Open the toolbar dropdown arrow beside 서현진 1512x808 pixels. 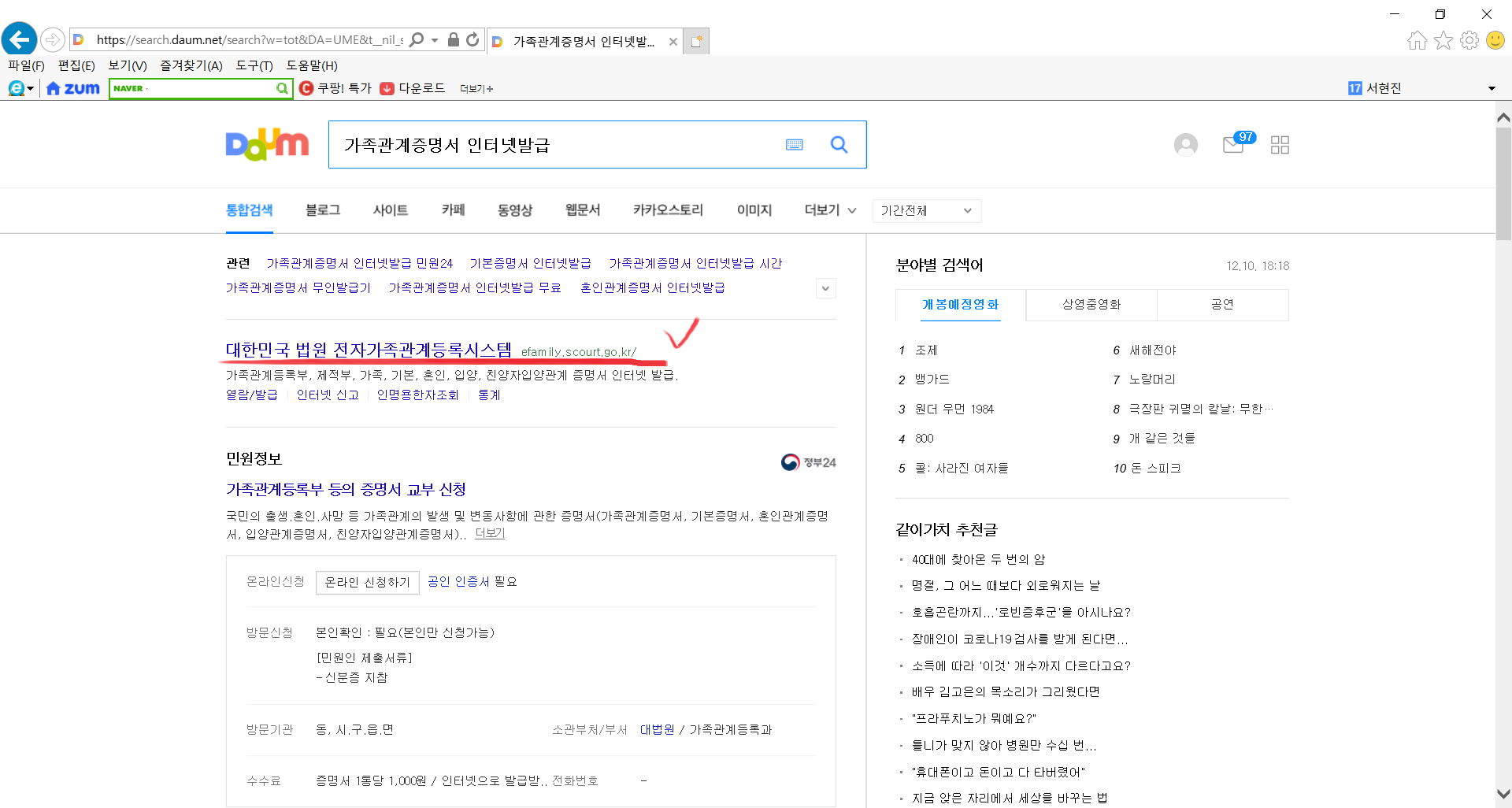tap(1492, 88)
